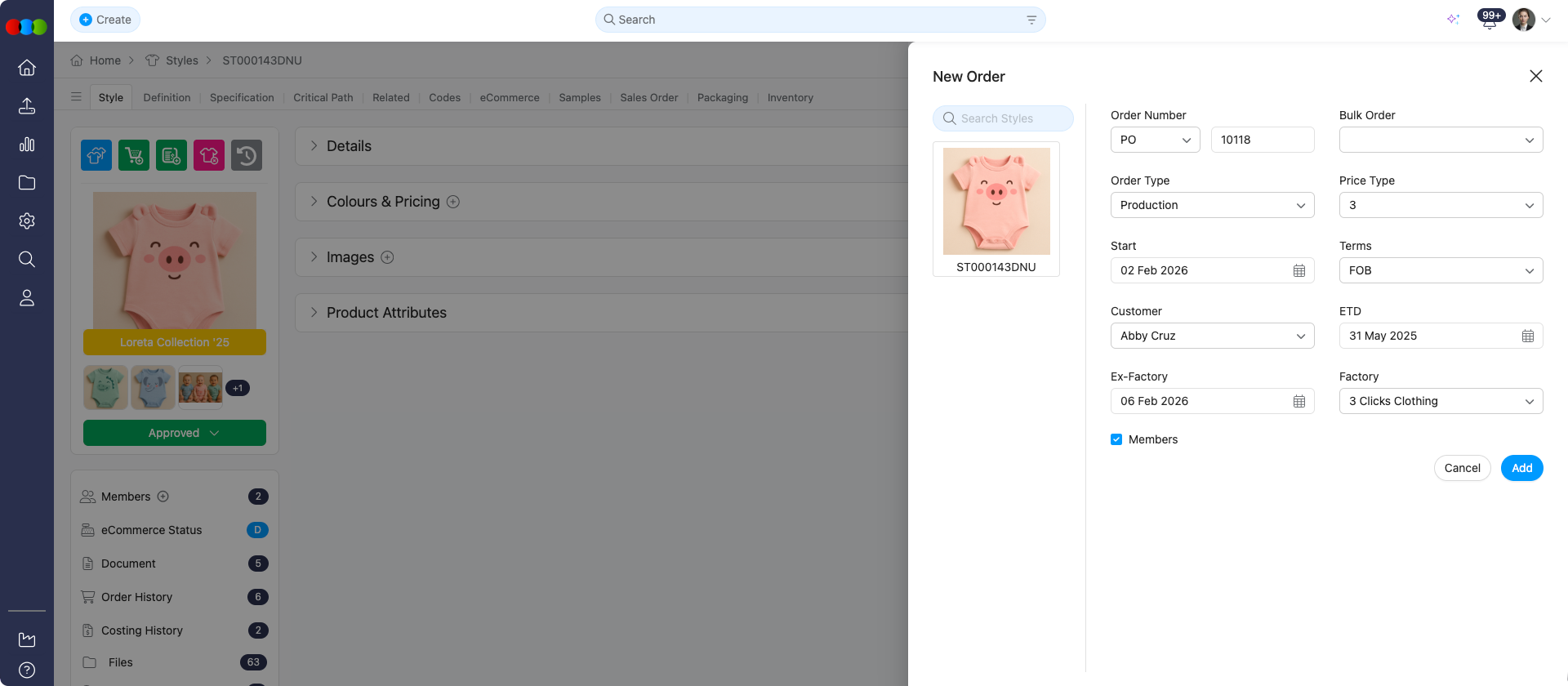Switch to the eCommerce tab

pyautogui.click(x=510, y=97)
